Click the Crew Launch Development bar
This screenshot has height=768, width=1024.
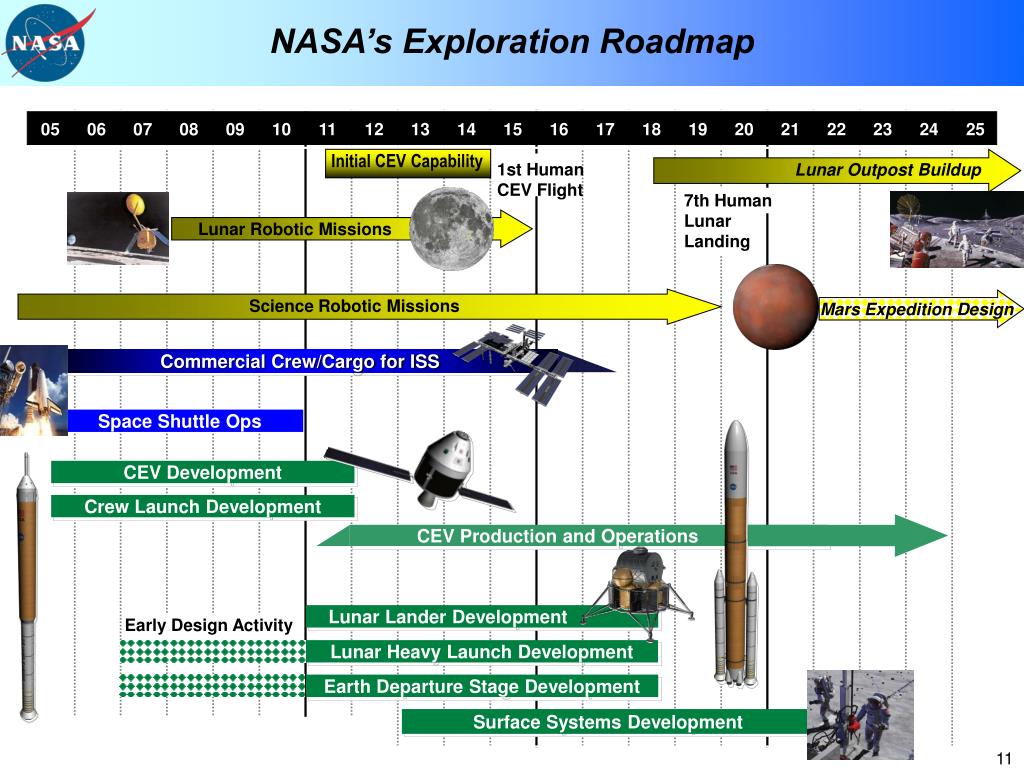(x=202, y=506)
